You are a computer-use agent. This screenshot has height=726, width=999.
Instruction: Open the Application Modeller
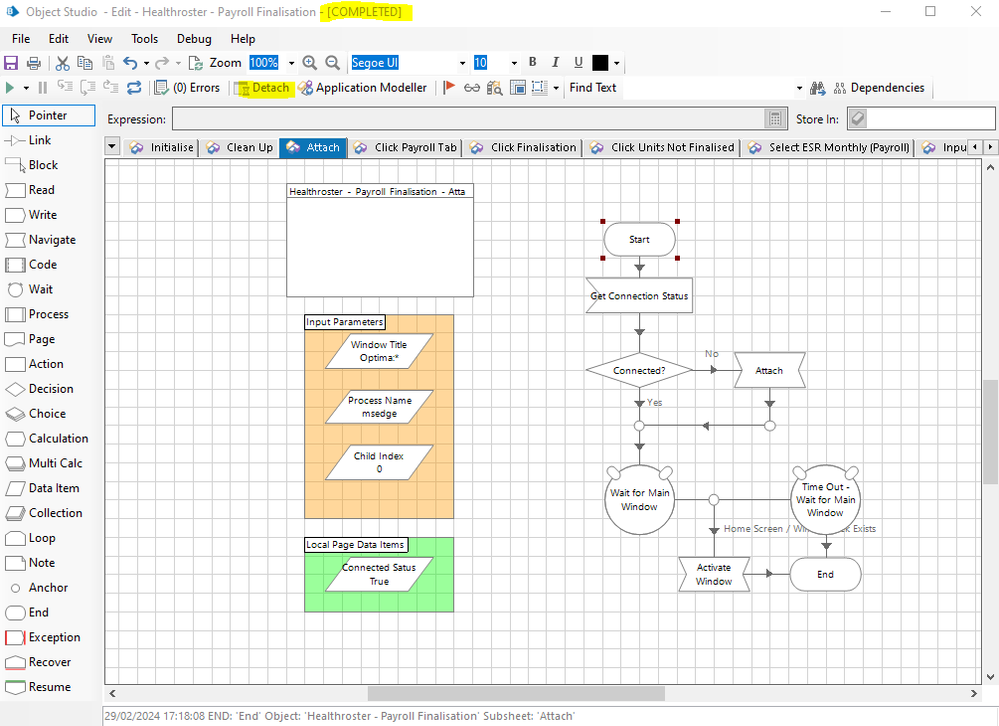(x=363, y=88)
